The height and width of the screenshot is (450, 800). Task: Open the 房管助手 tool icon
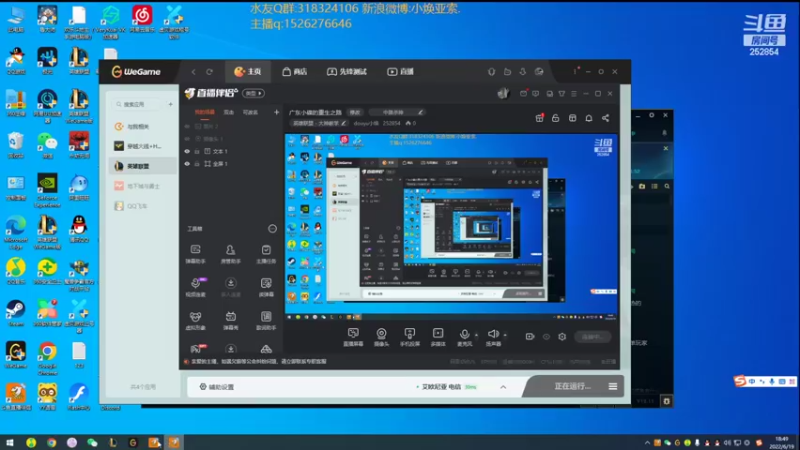231,254
